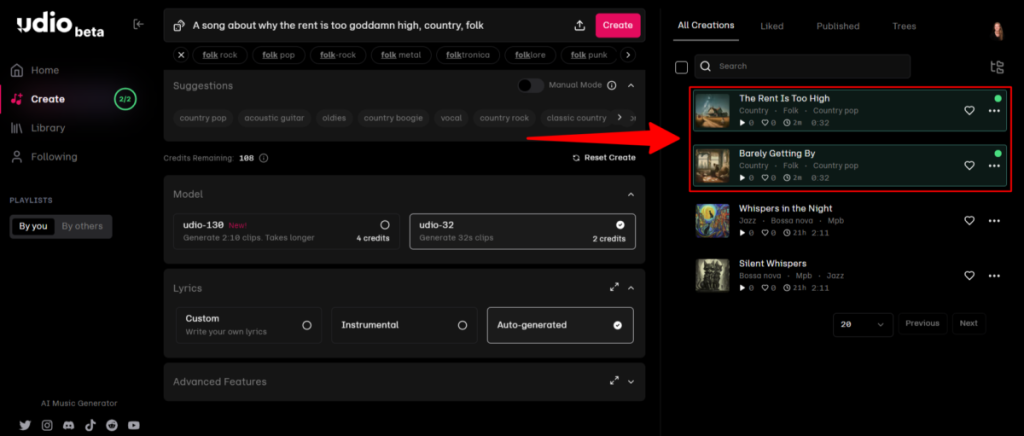Screen dimensions: 1024x436
Task: Toggle Manual Mode switch
Action: pos(531,86)
